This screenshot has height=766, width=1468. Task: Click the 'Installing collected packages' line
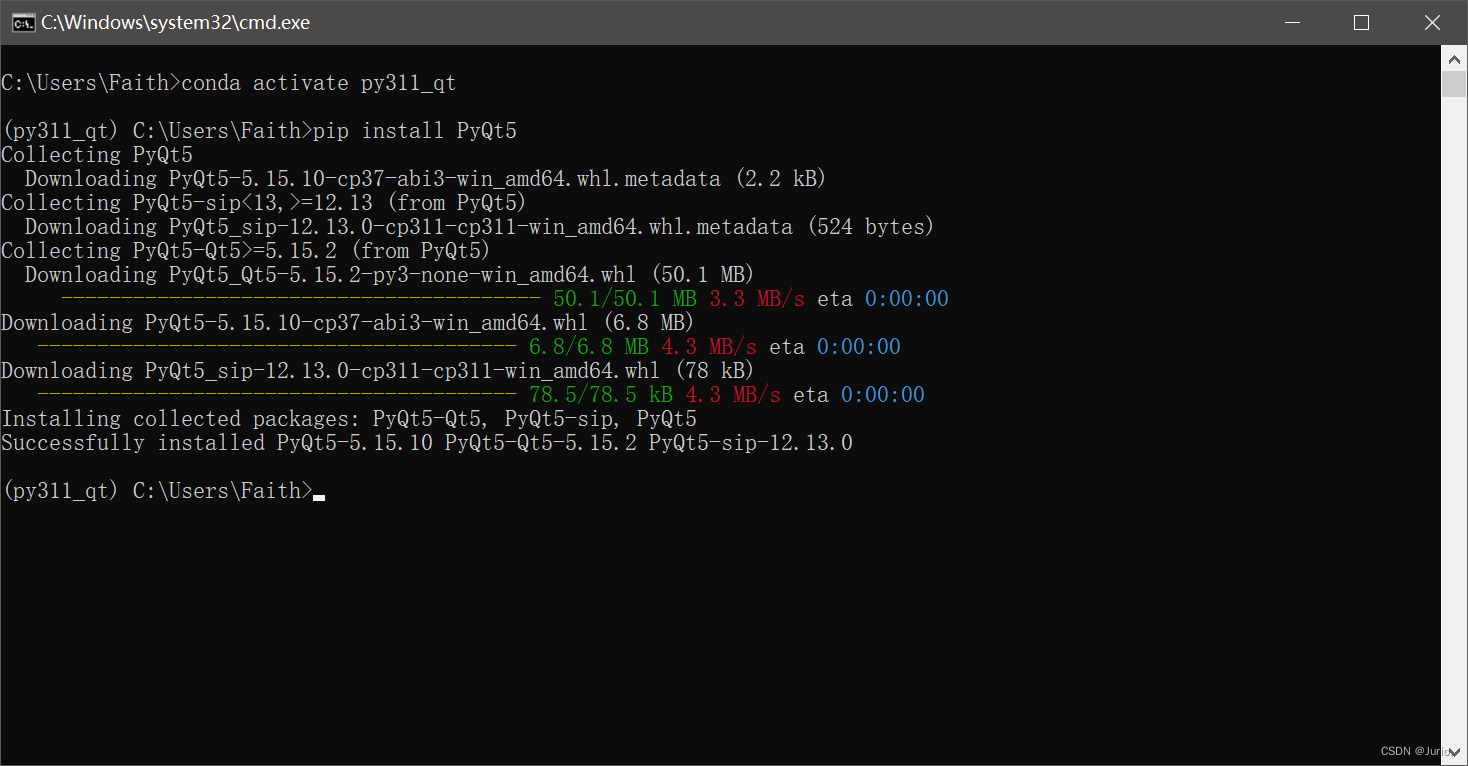pyautogui.click(x=349, y=419)
